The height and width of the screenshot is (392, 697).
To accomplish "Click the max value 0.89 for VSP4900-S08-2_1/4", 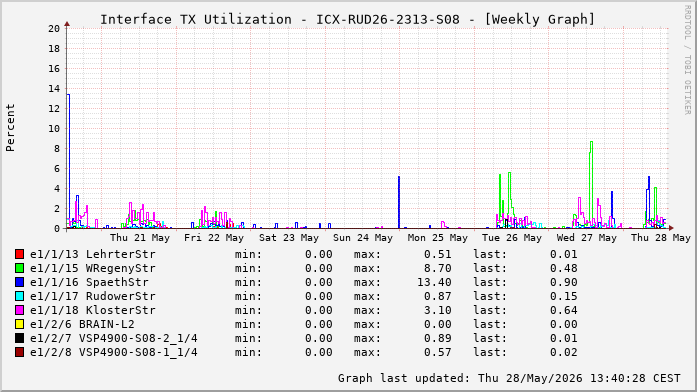I will click(438, 338).
